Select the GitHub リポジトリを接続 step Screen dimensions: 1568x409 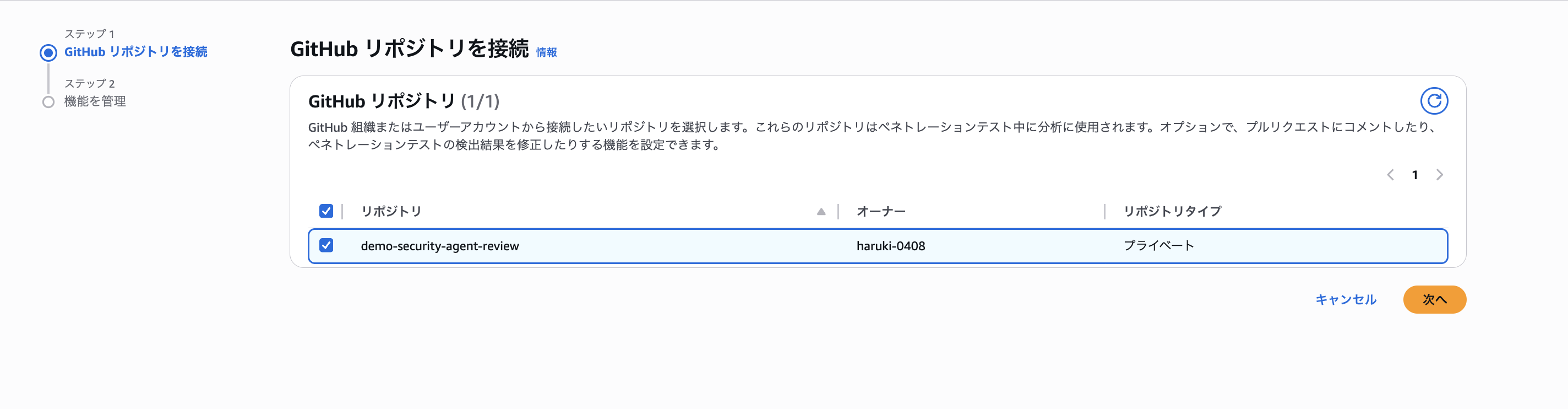[x=137, y=52]
